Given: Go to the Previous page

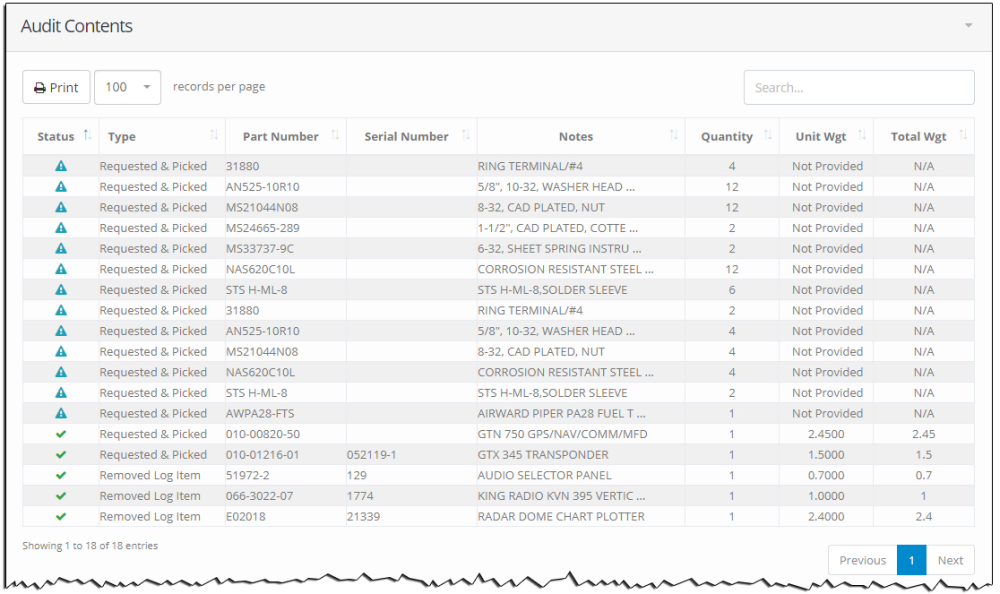Looking at the screenshot, I should (x=862, y=560).
